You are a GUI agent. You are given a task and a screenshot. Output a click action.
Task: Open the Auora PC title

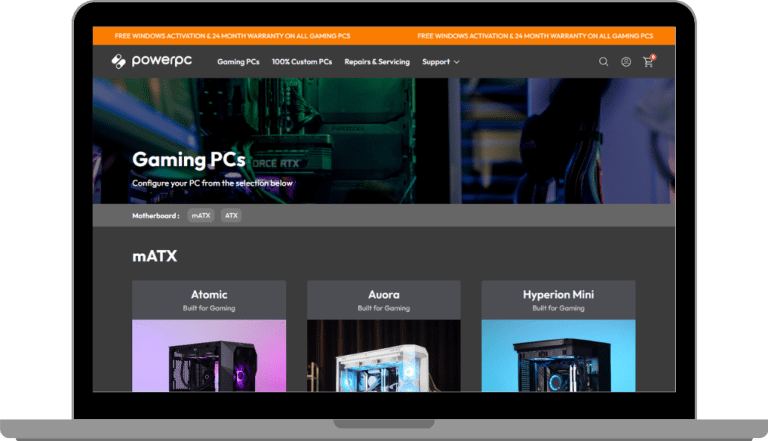pyautogui.click(x=384, y=294)
